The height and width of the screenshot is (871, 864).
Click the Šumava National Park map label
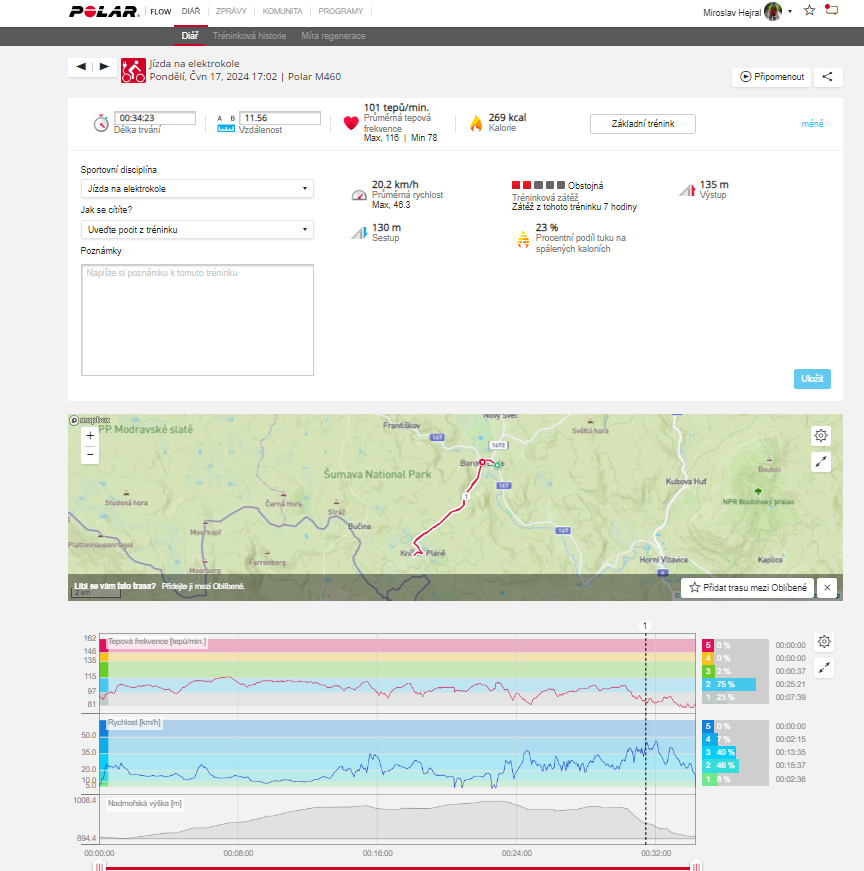pyautogui.click(x=378, y=474)
